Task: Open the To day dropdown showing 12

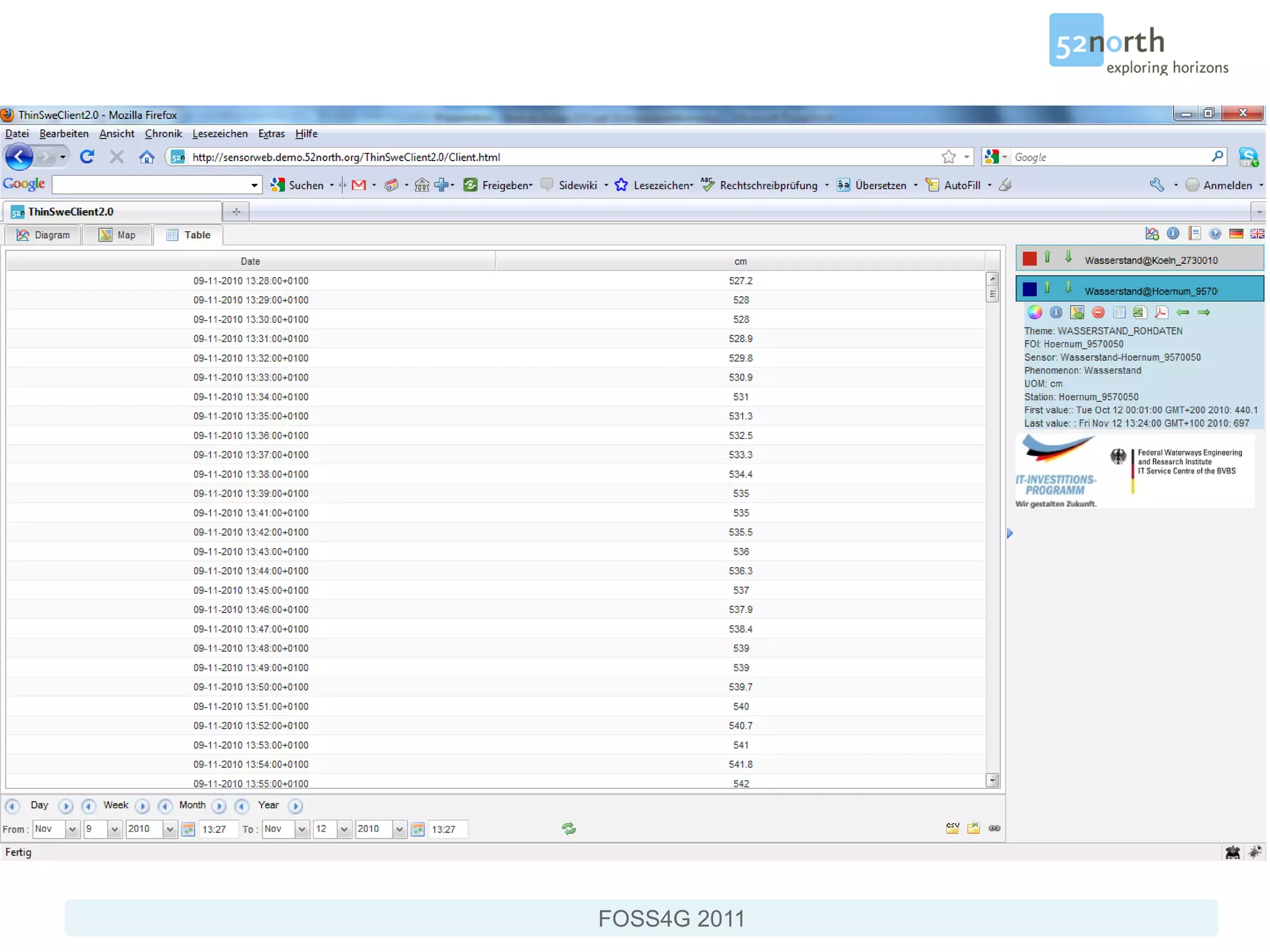Action: [344, 829]
